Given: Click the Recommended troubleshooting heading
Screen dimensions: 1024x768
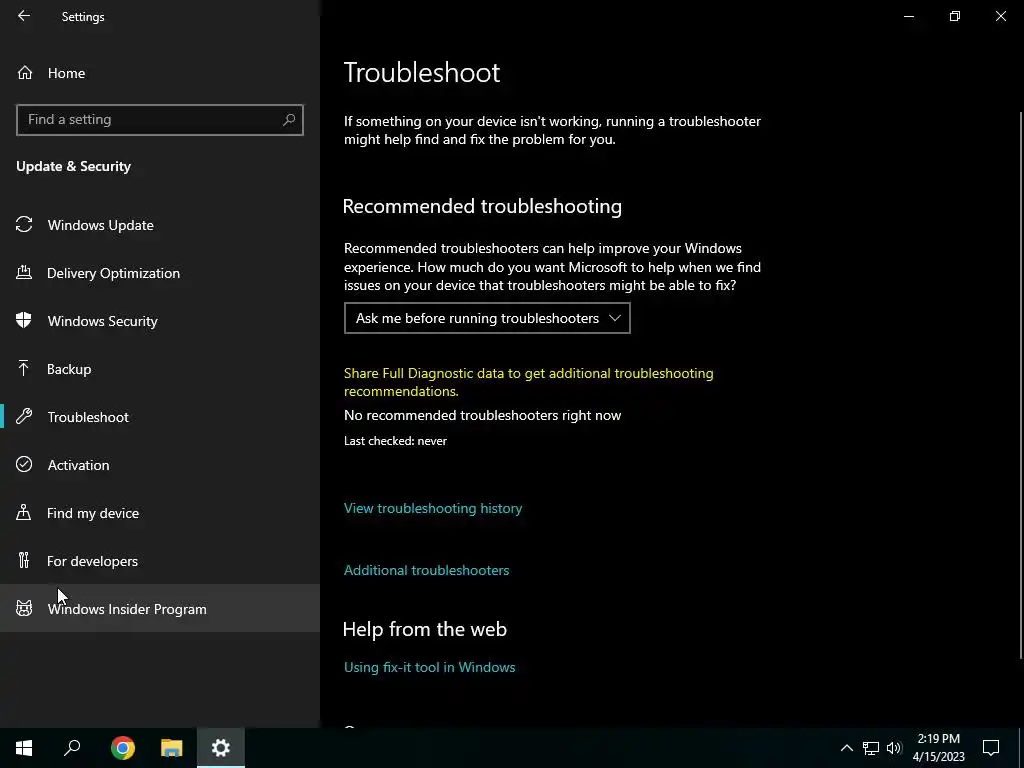Looking at the screenshot, I should coord(482,206).
